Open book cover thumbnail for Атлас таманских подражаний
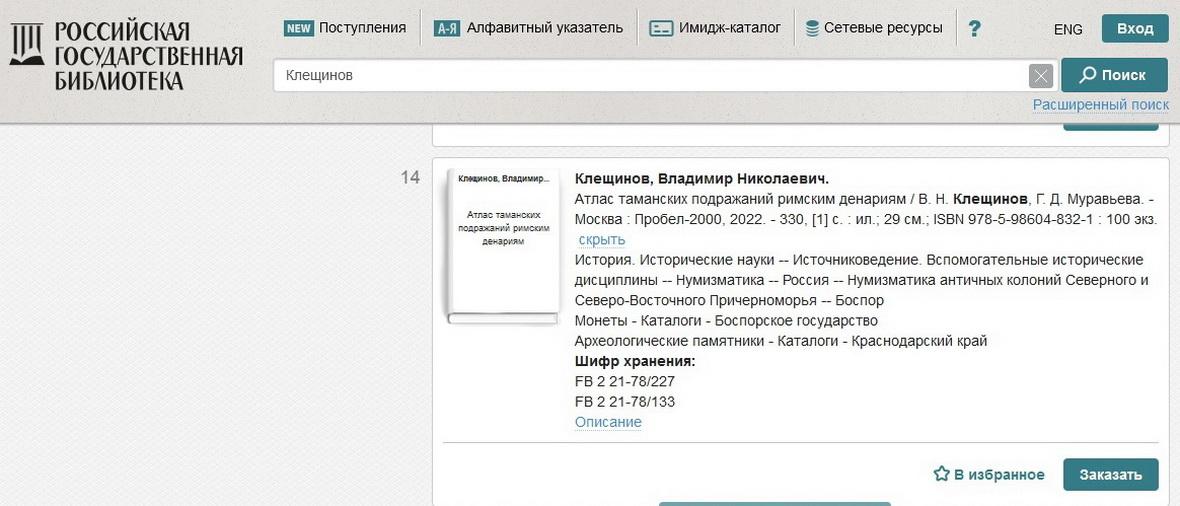1180x506 pixels. point(503,245)
